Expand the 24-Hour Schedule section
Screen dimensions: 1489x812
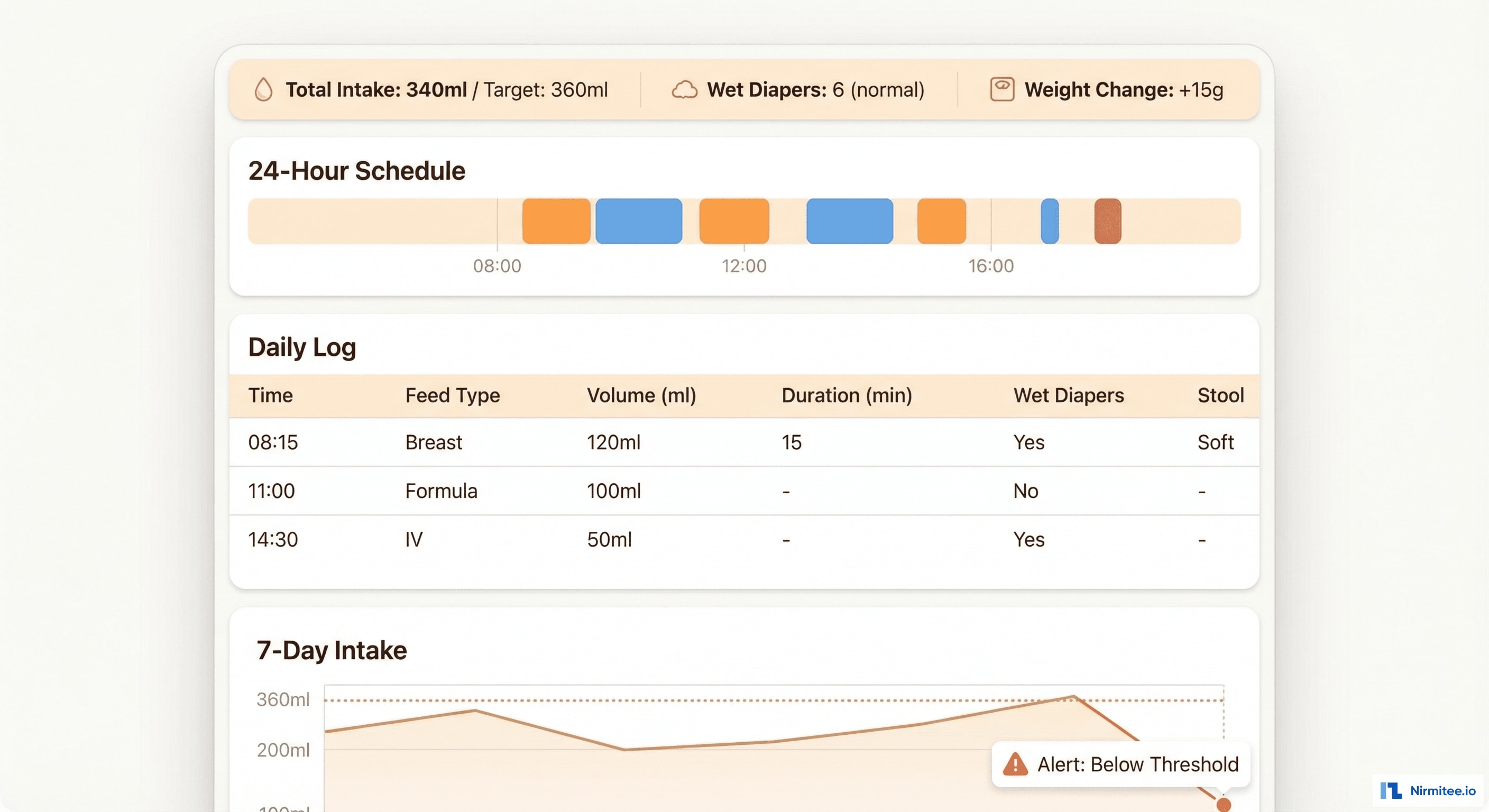356,170
